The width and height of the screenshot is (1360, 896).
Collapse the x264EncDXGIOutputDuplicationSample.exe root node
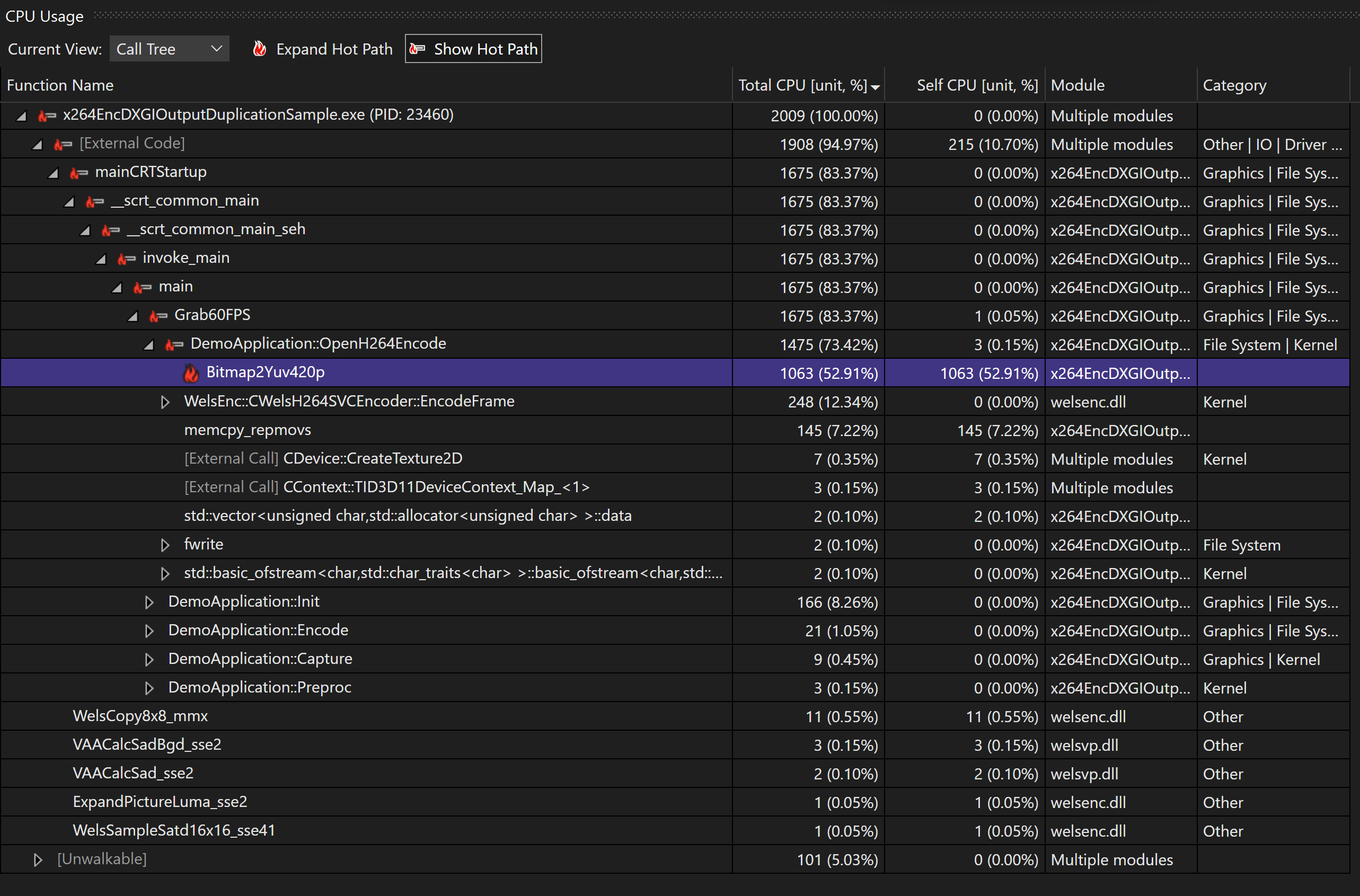click(x=20, y=115)
